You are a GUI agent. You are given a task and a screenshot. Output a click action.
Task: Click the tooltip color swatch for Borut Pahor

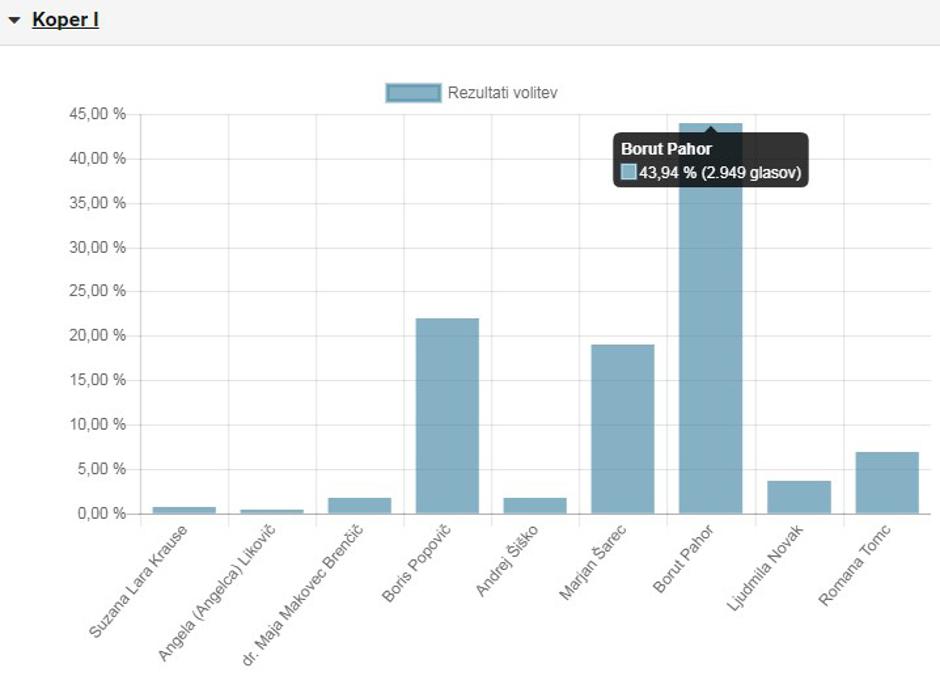tap(628, 172)
